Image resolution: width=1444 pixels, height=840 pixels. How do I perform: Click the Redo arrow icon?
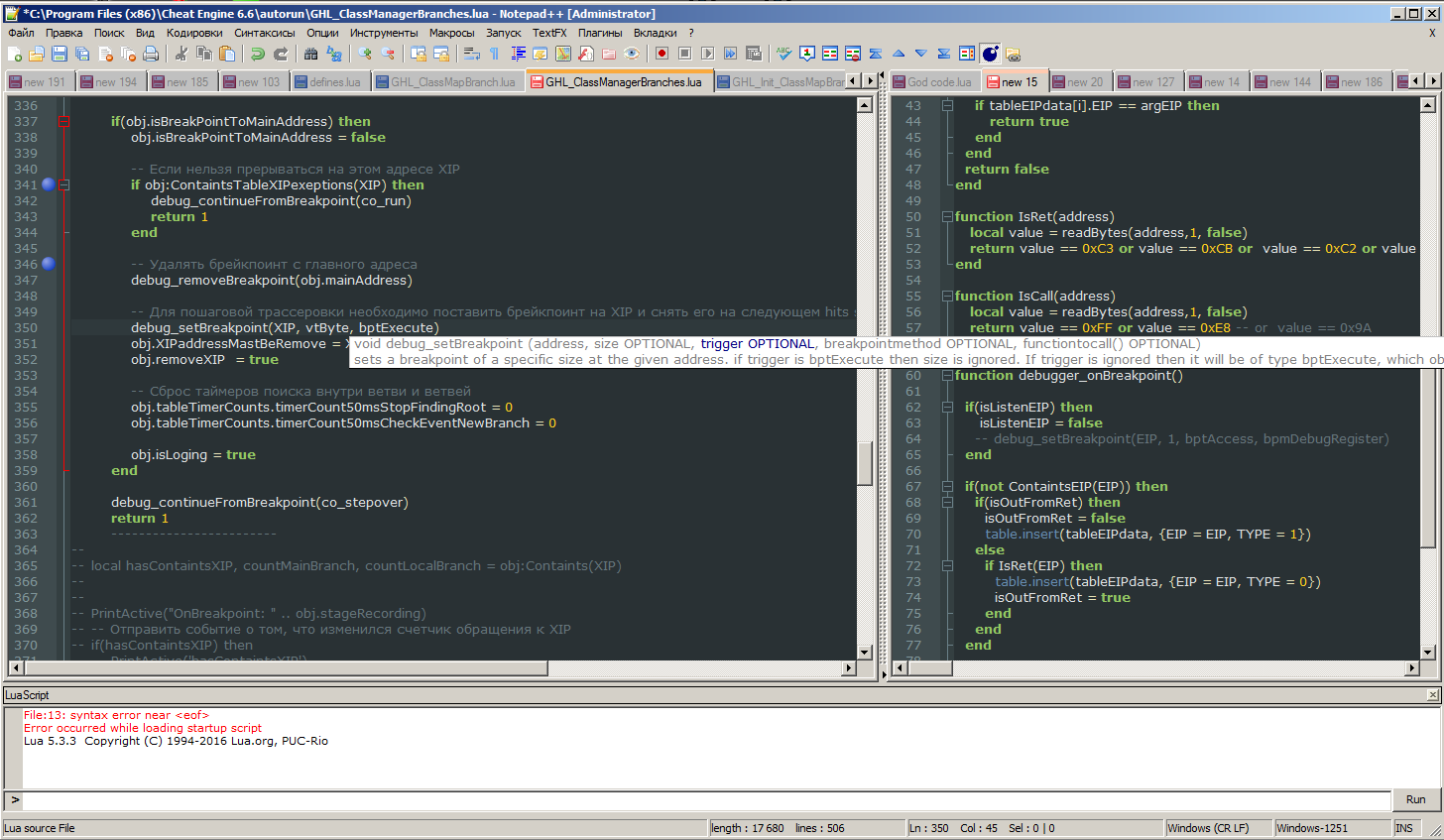click(x=281, y=54)
